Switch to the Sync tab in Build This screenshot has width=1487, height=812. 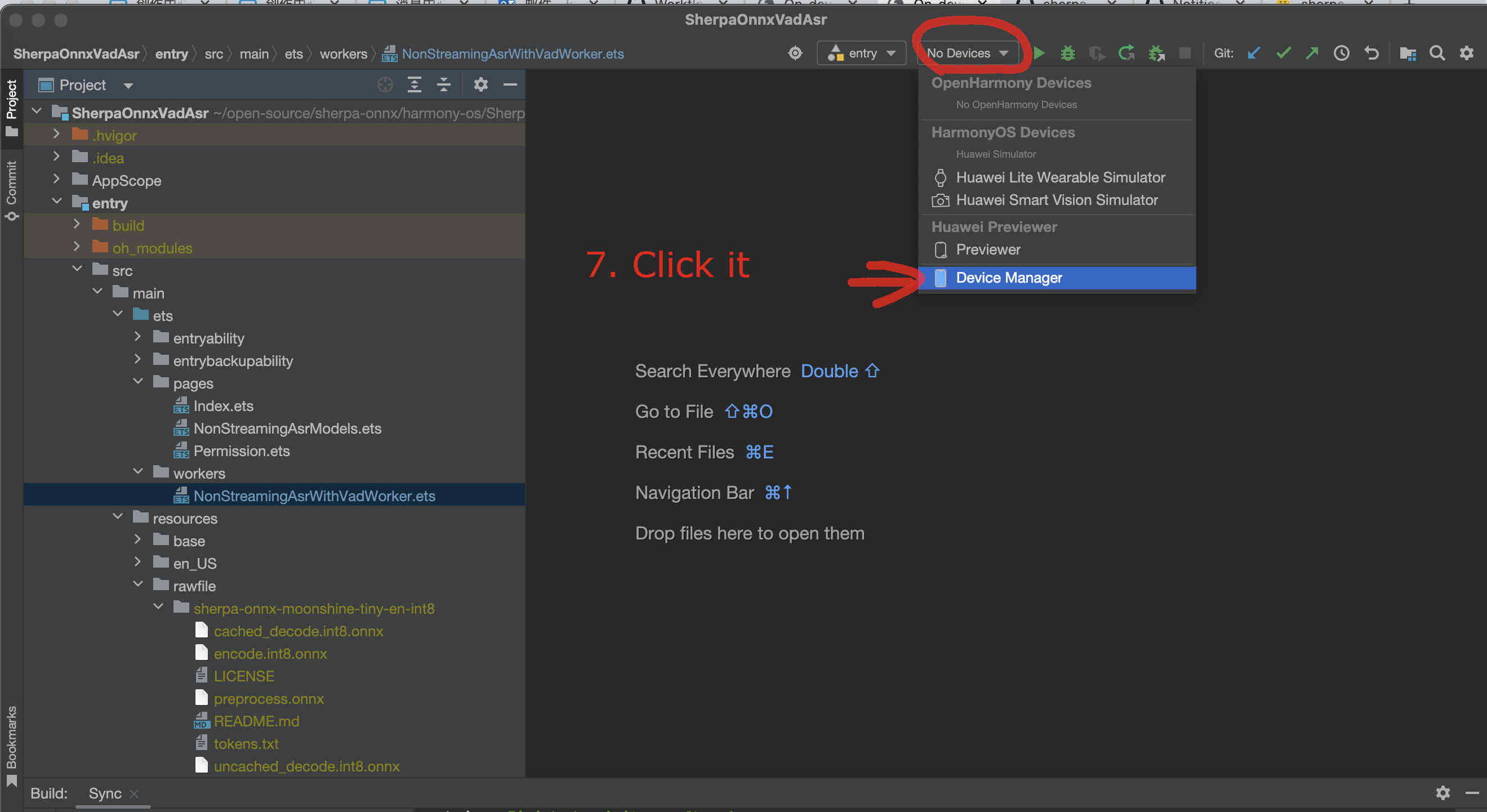pos(105,793)
